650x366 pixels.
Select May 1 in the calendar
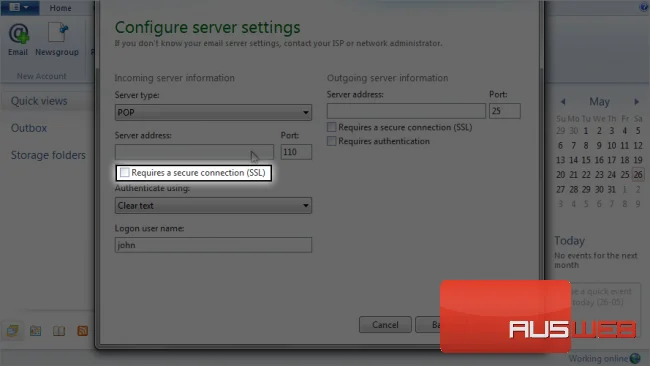[x=586, y=131]
